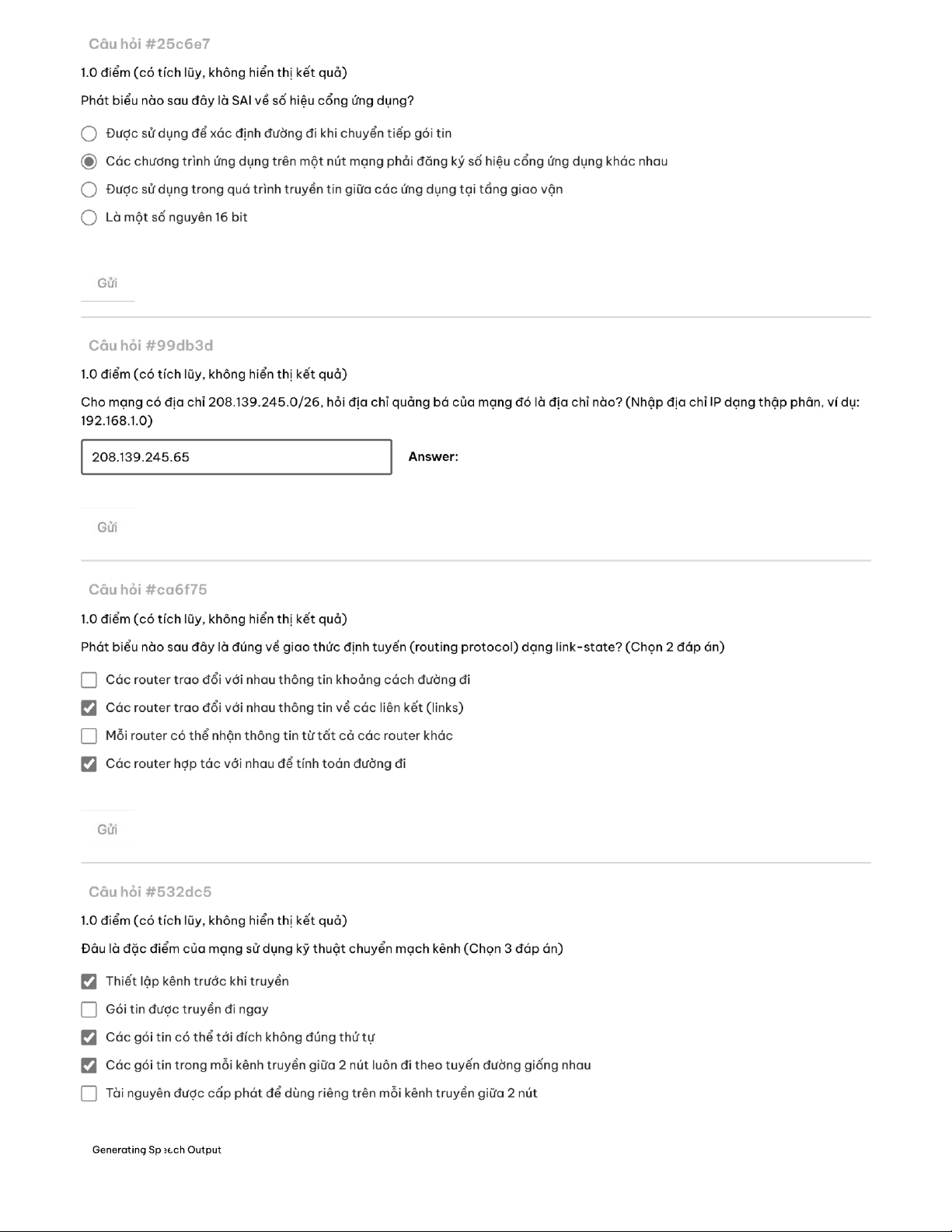This screenshot has width=952, height=1232.
Task: Click question heading 'Câu hỏi #25c6e7'
Action: [149, 44]
